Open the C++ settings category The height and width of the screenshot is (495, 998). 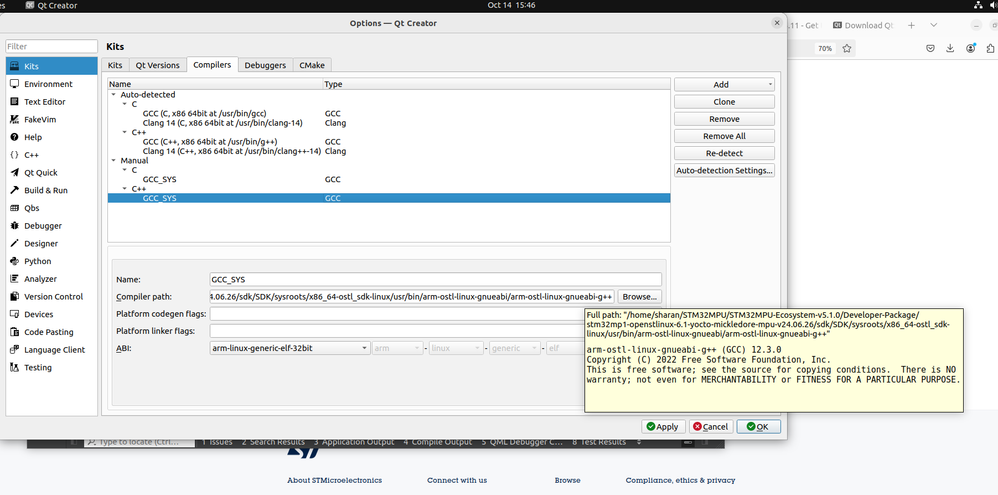pyautogui.click(x=52, y=155)
